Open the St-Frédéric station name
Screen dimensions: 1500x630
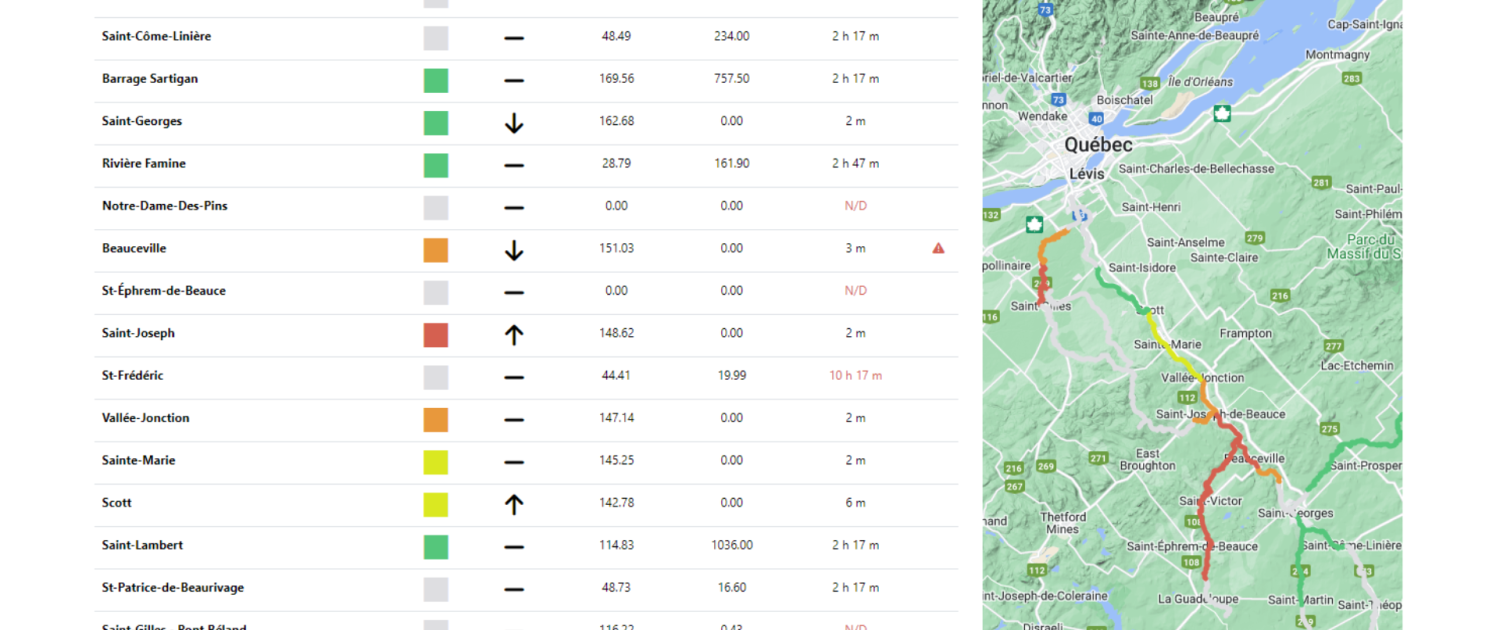132,376
